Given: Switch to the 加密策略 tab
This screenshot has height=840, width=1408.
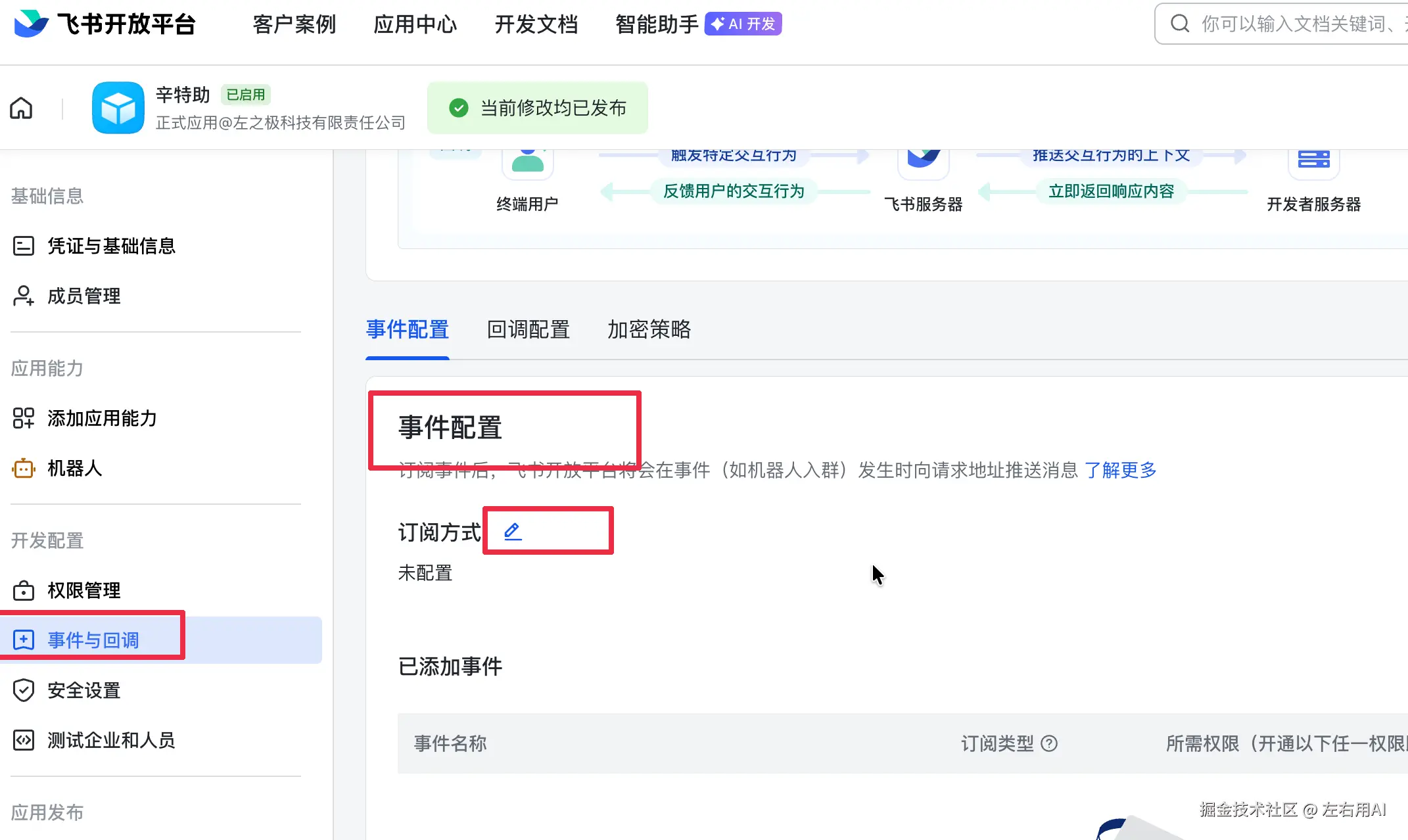Looking at the screenshot, I should 649,329.
